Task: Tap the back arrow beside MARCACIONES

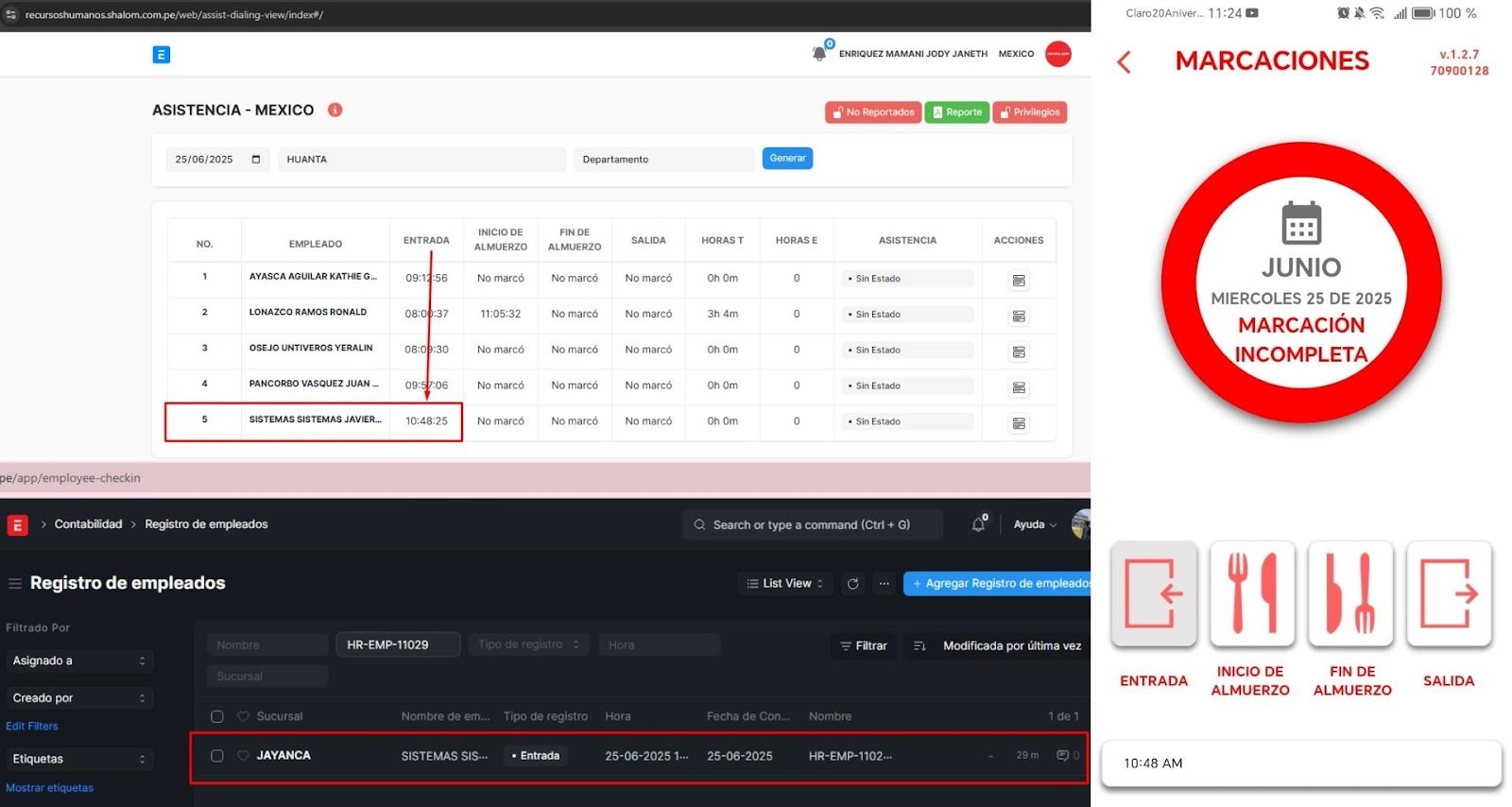Action: [1124, 62]
